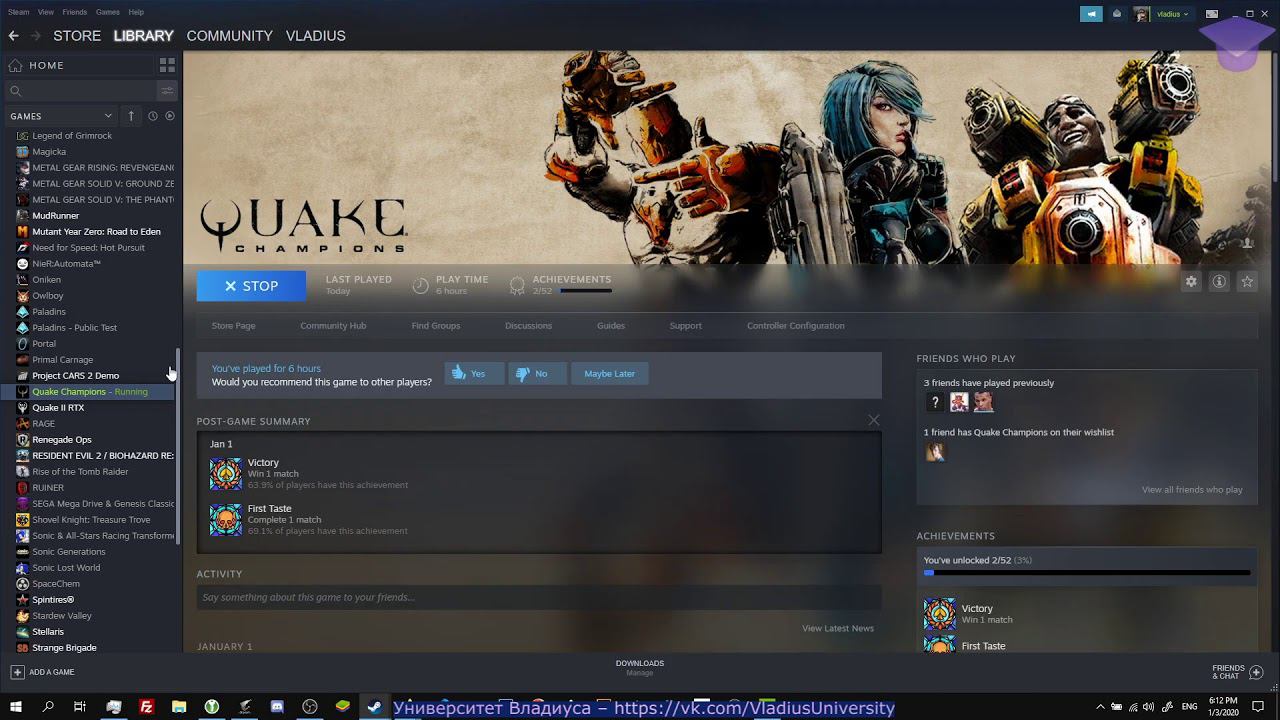Switch library to grid collections view icon

[x=167, y=65]
